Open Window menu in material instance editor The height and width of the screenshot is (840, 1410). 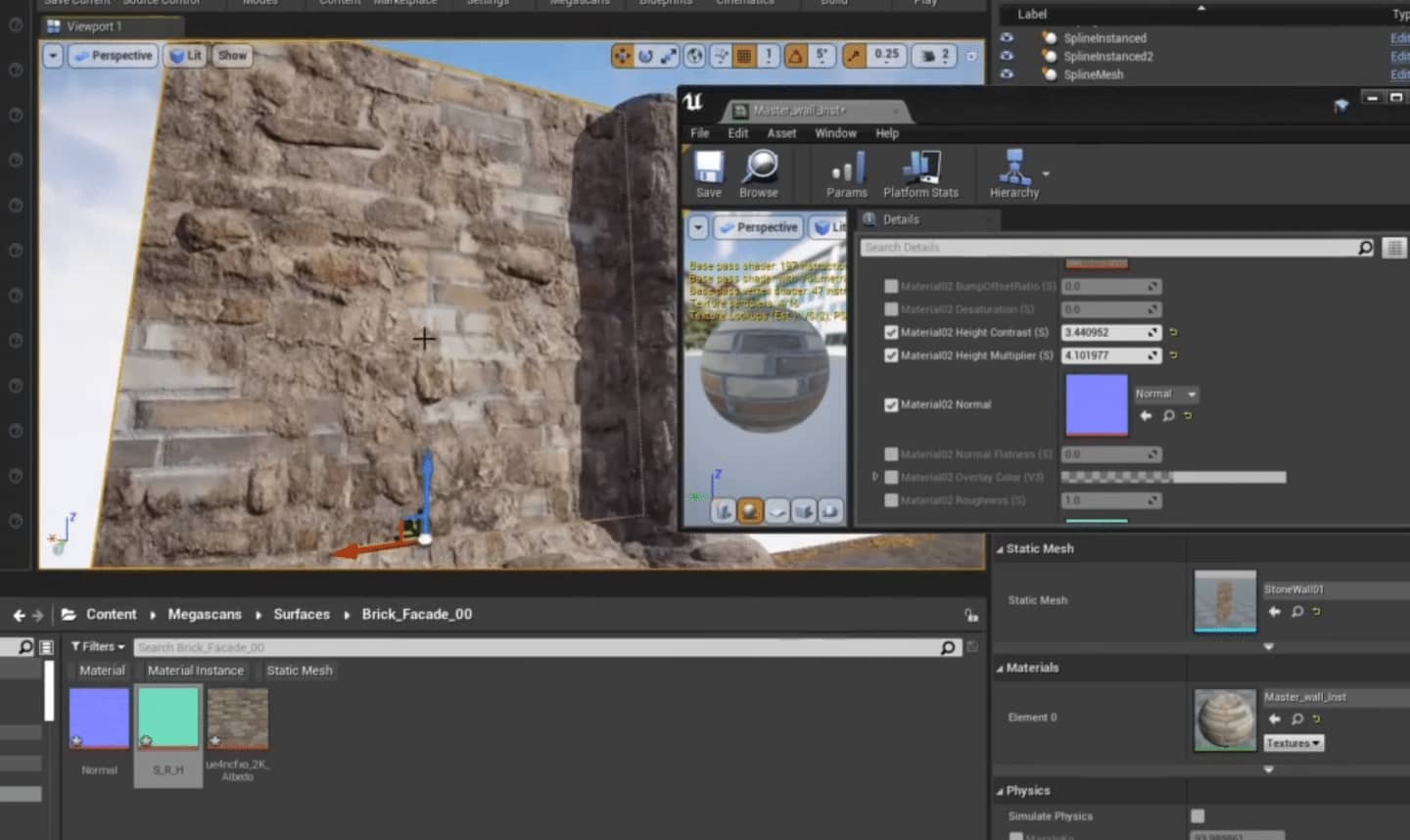(835, 133)
